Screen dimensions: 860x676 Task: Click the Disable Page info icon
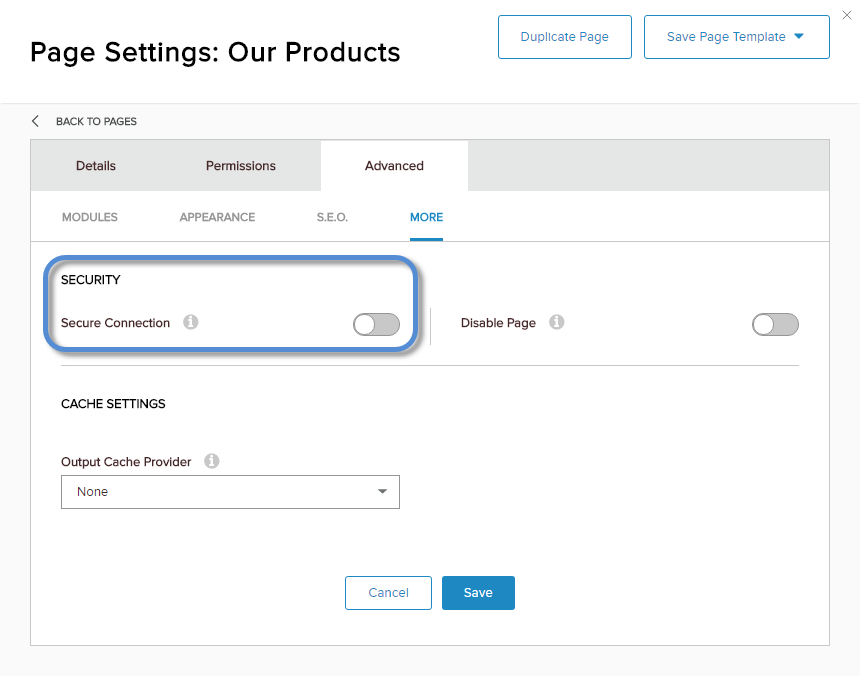tap(556, 322)
